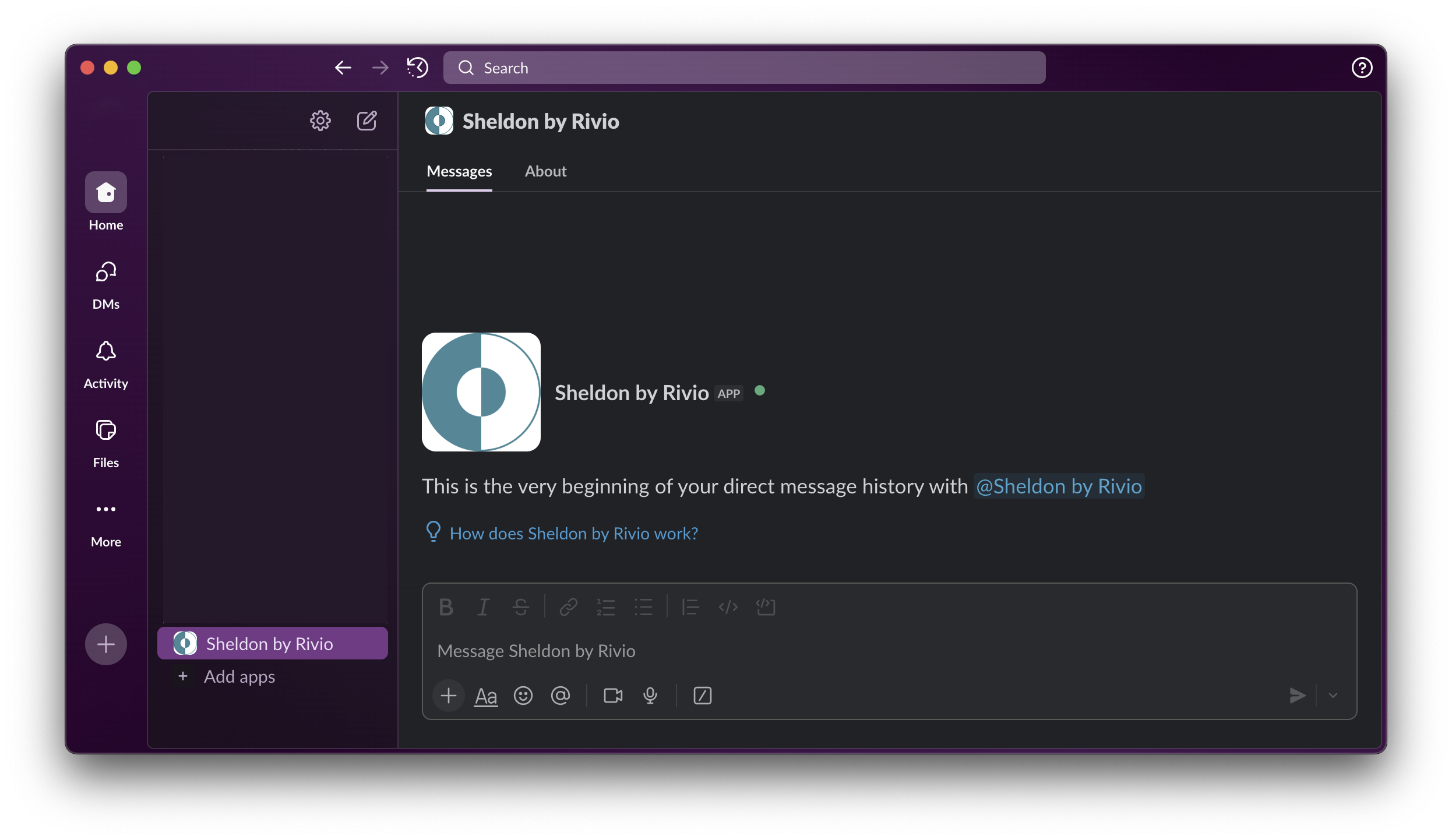Click the Search field

pyautogui.click(x=745, y=68)
